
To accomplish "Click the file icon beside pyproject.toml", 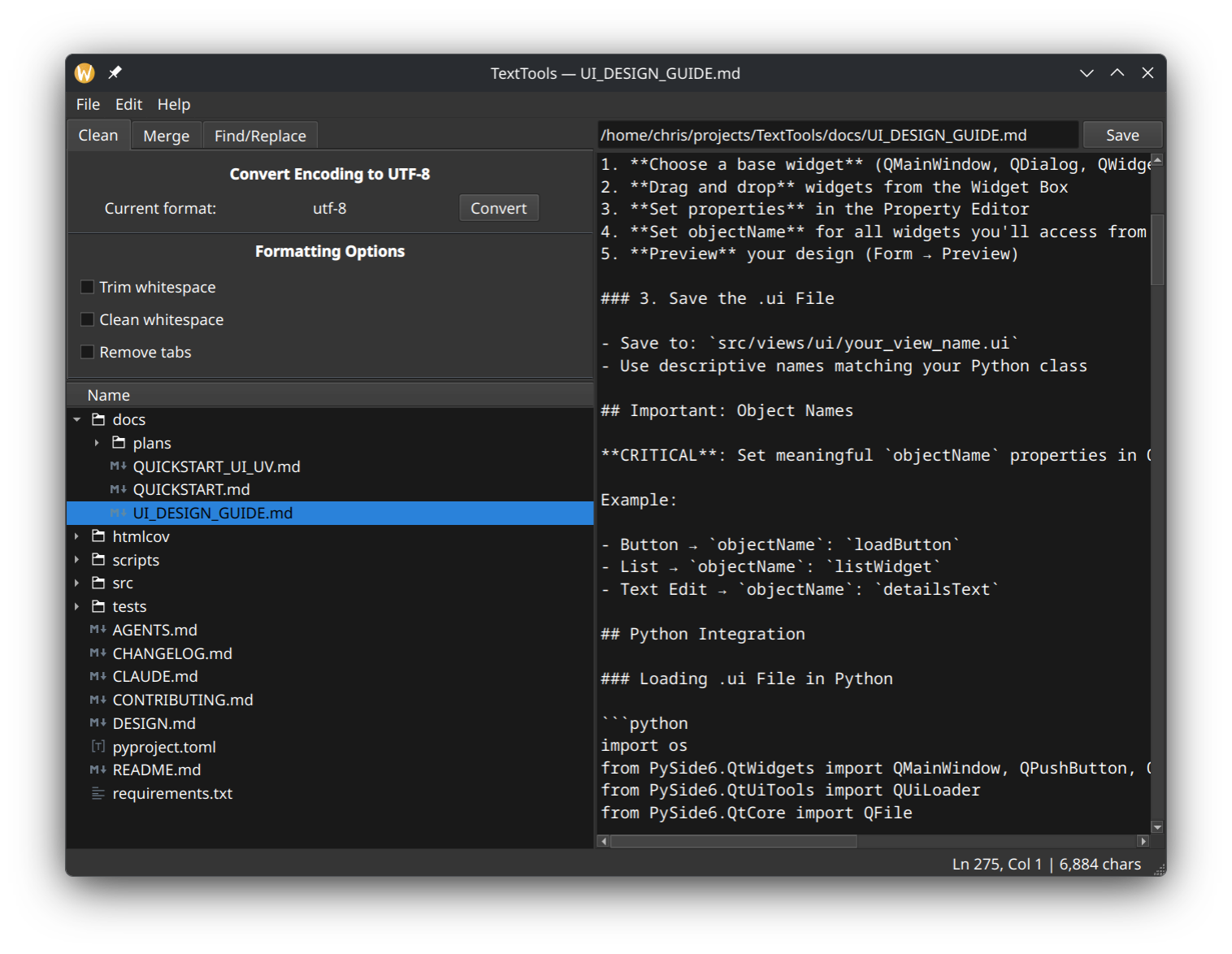I will point(98,746).
